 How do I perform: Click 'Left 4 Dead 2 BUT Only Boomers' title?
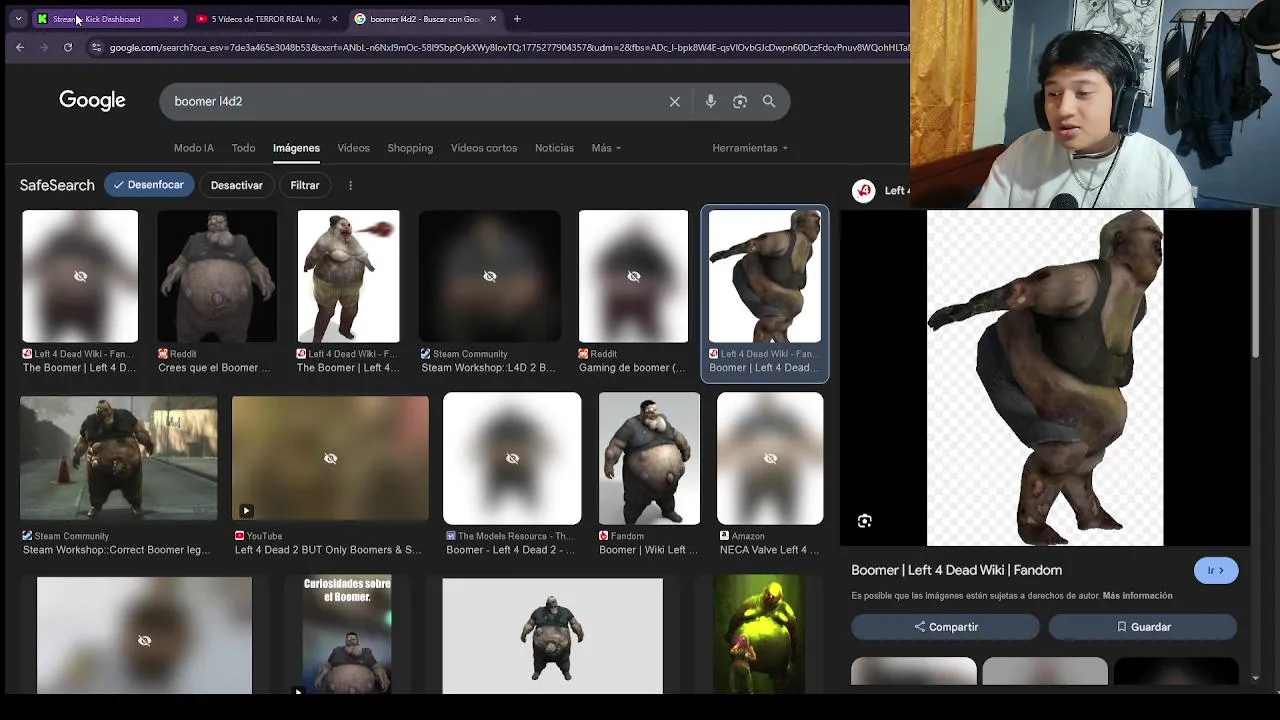[328, 550]
